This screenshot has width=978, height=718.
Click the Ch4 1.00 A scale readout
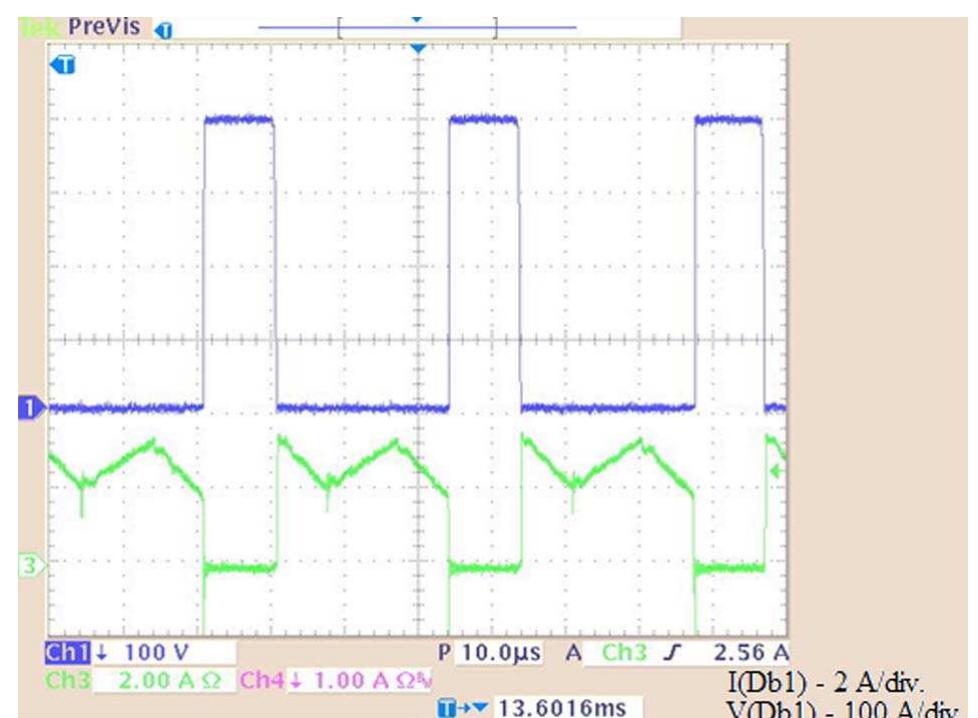[x=372, y=680]
